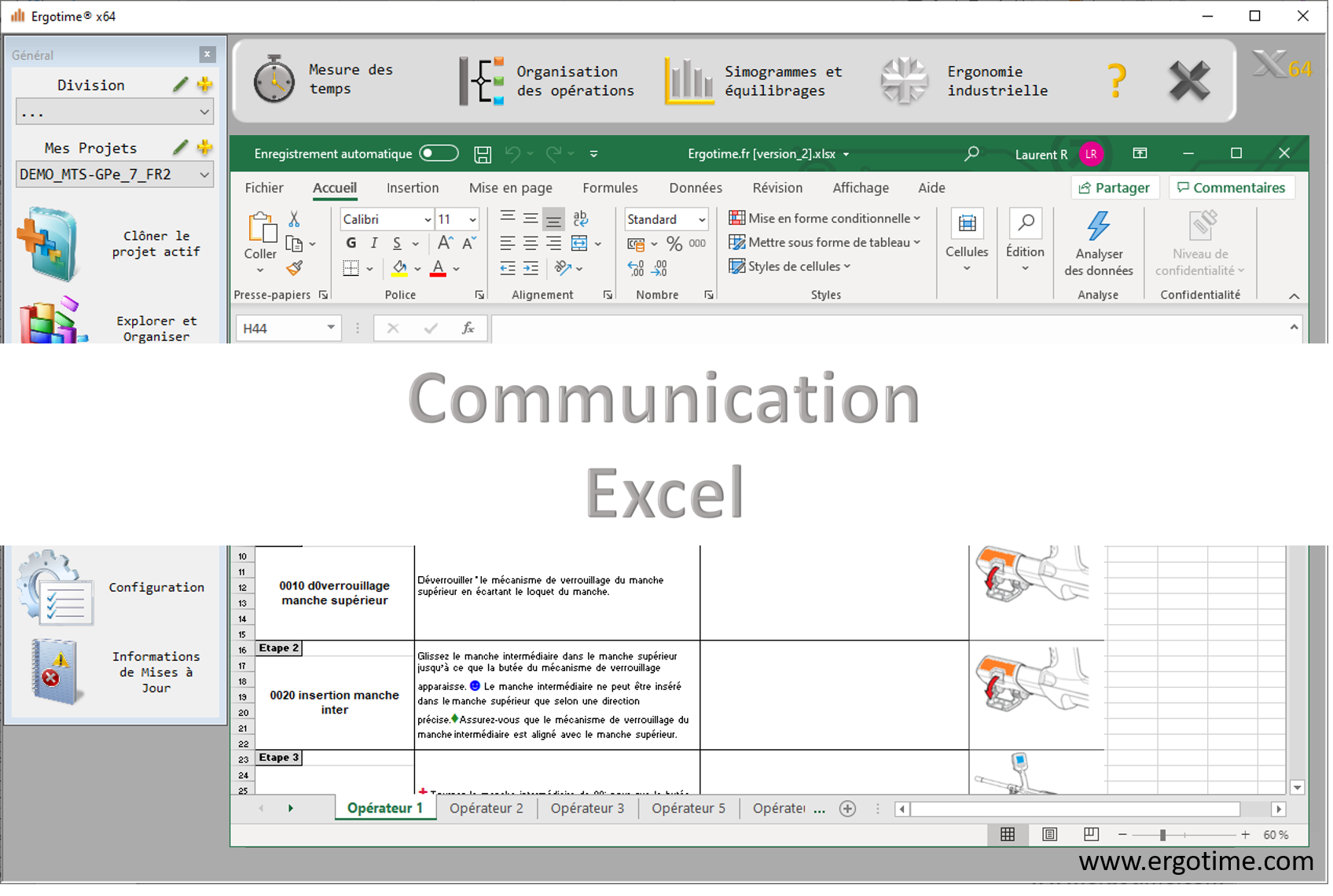Add a new sheet with the plus button

pyautogui.click(x=847, y=809)
